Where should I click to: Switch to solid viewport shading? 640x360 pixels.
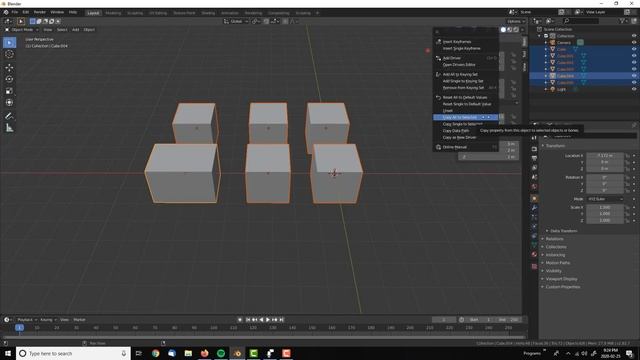point(503,29)
